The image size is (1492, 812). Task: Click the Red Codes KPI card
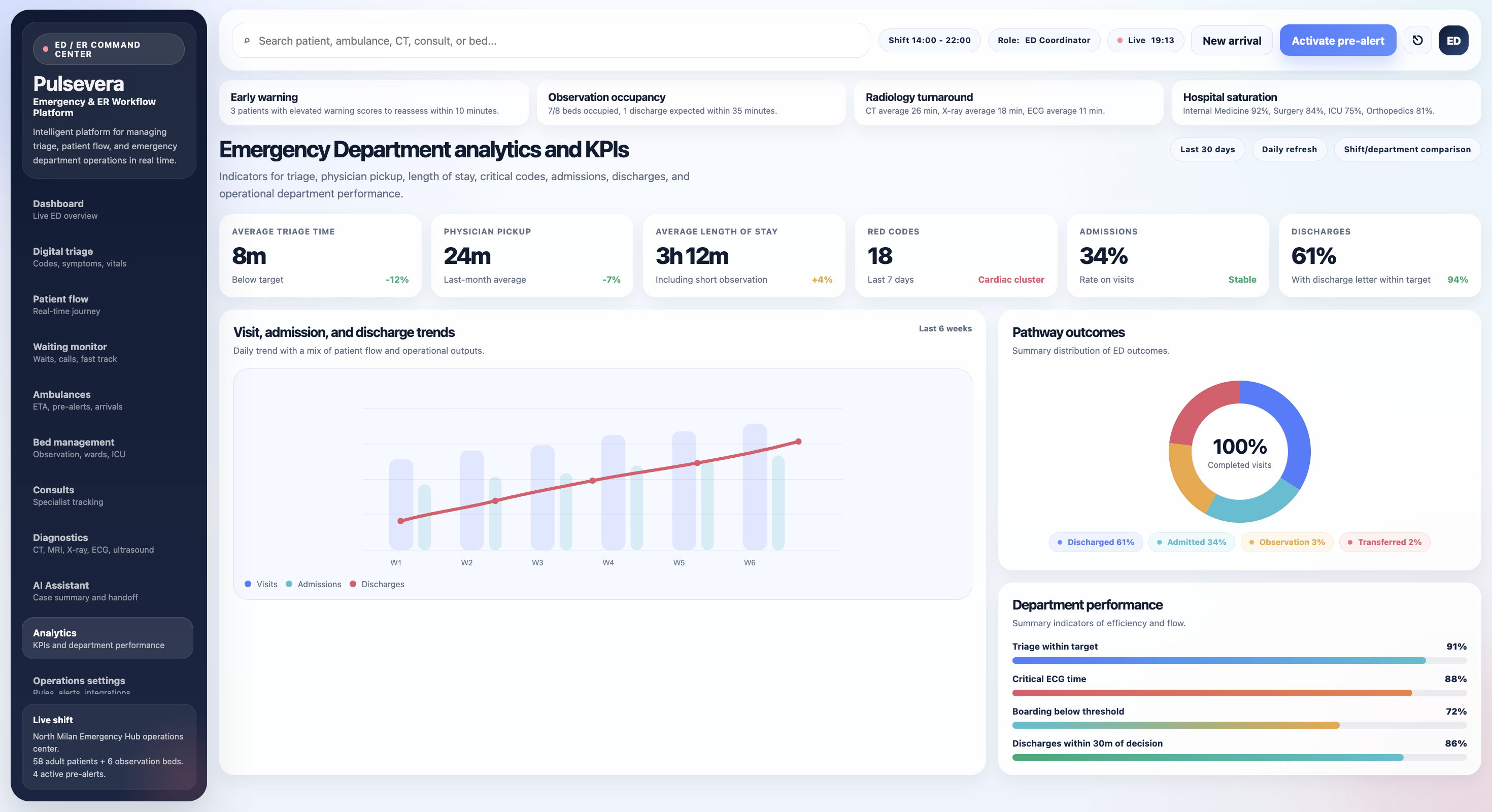(x=956, y=256)
